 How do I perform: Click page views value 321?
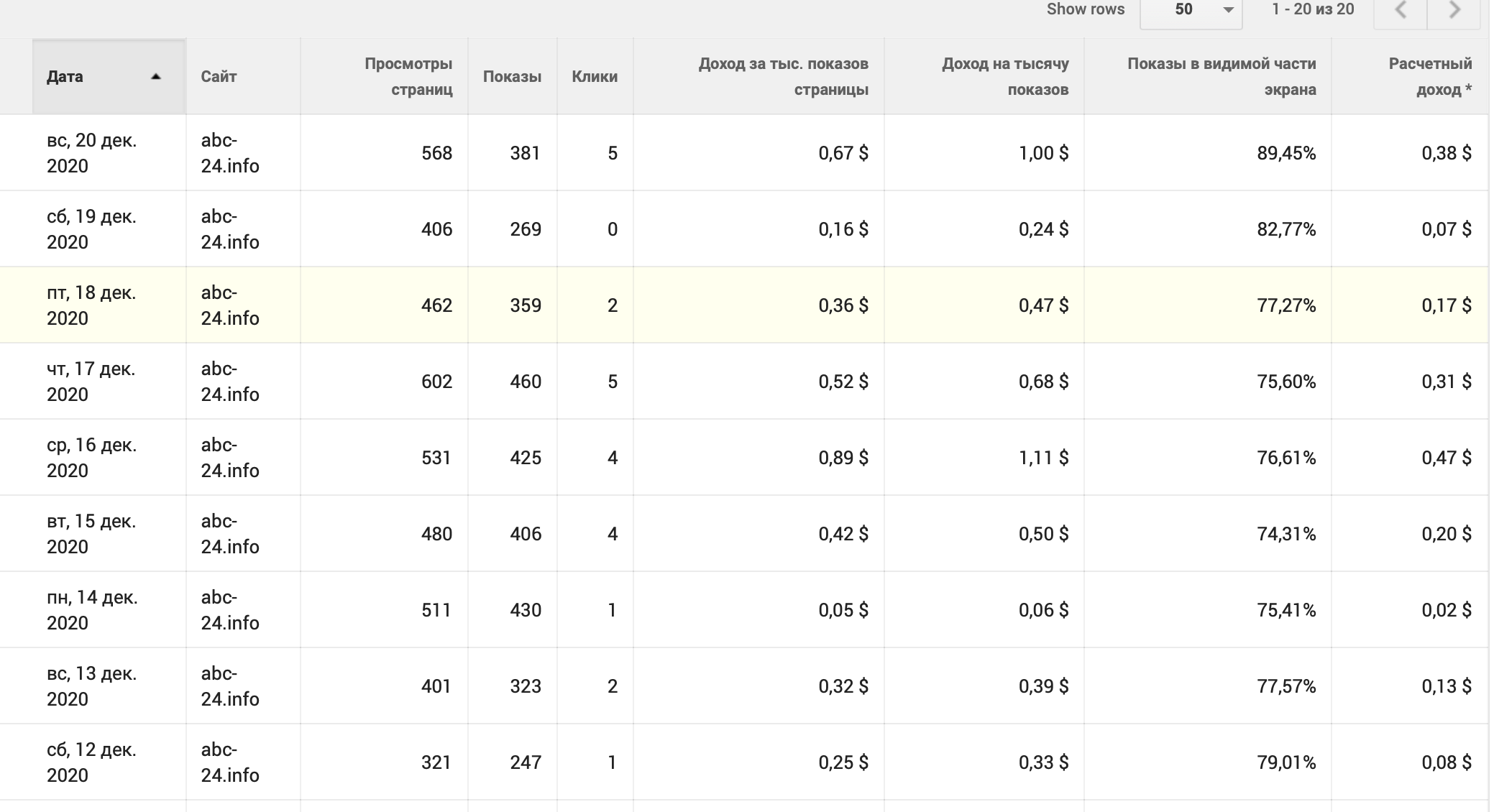click(x=436, y=762)
